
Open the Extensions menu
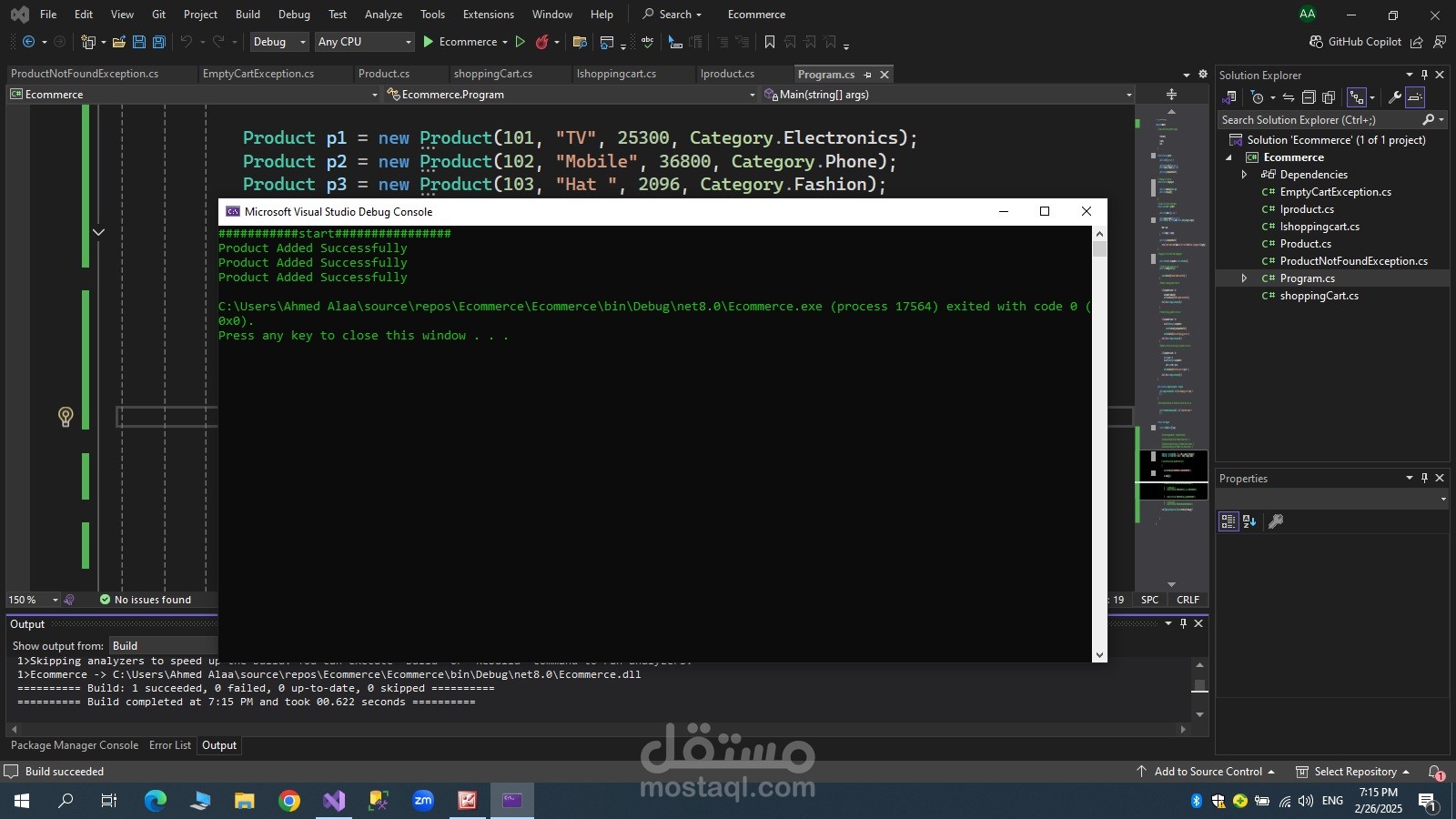(x=489, y=15)
